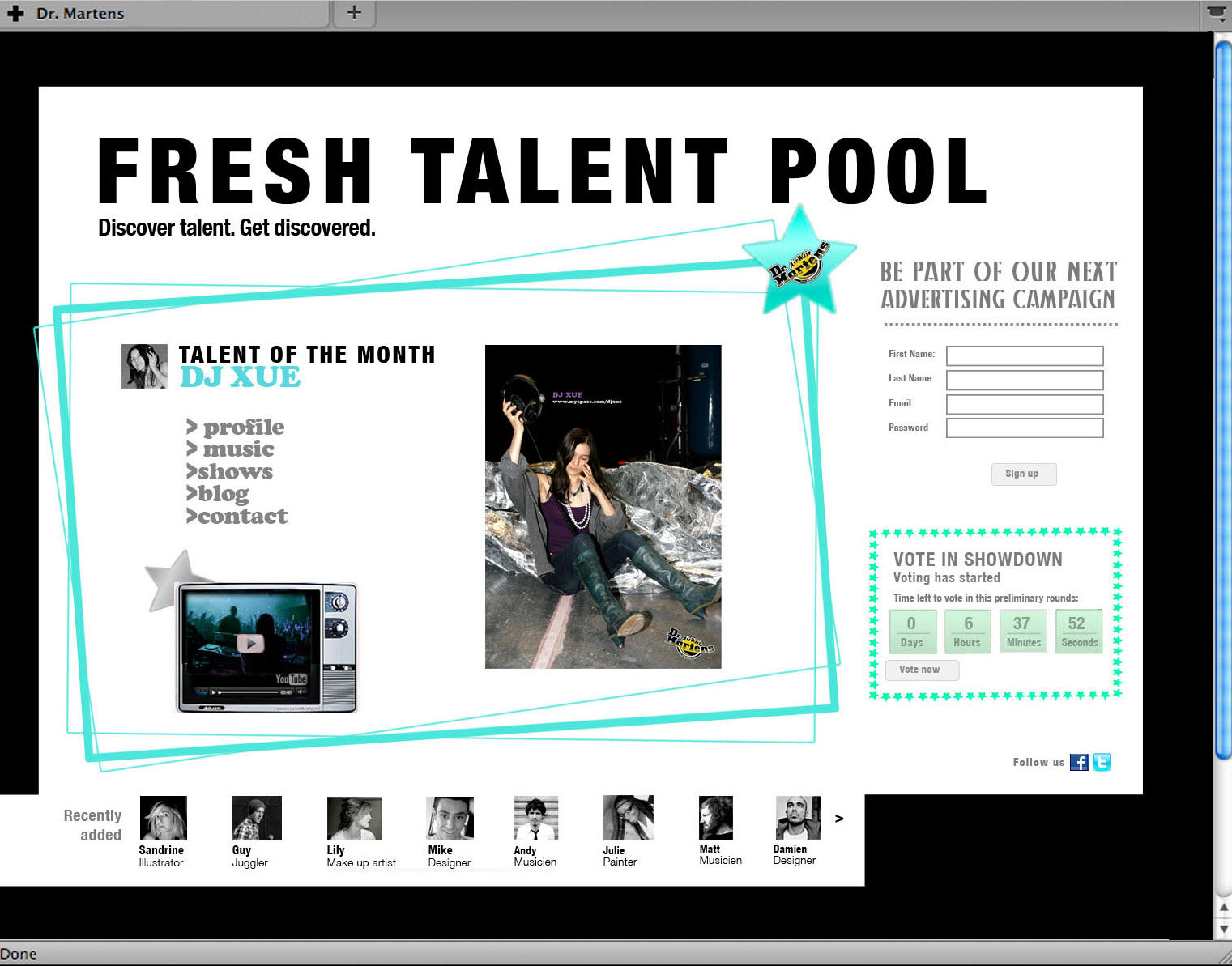Open Andy the Musicien's thumbnail

click(536, 818)
